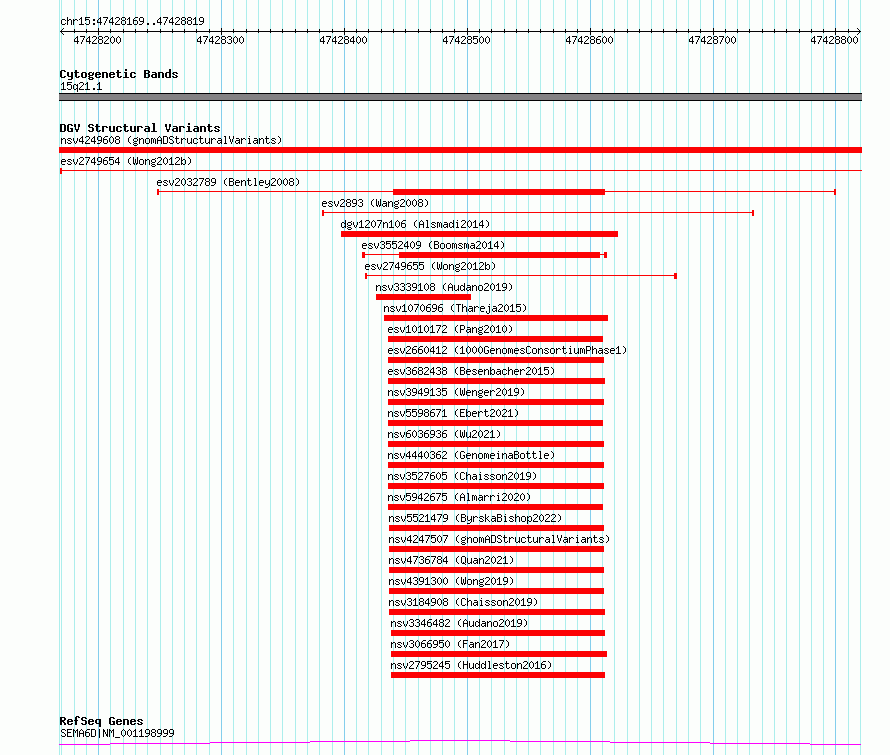Open nsv4440362 (GenomeinaBottle) variant
Image resolution: width=890 pixels, height=755 pixels.
(x=471, y=455)
